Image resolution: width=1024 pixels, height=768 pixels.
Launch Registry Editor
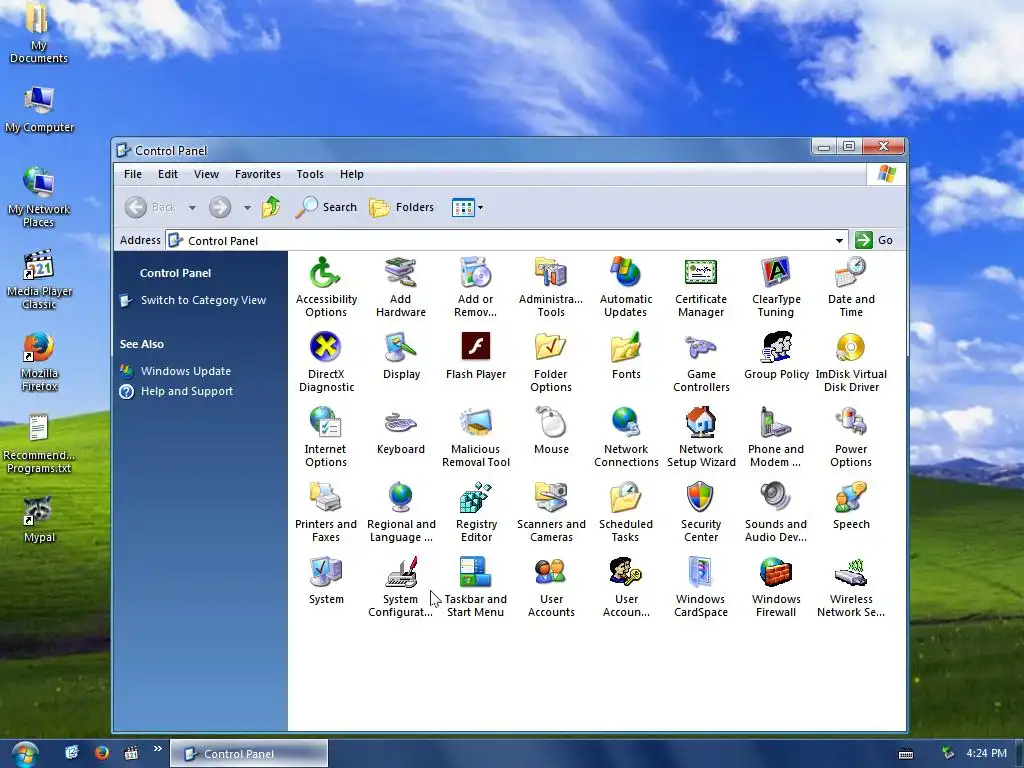476,512
